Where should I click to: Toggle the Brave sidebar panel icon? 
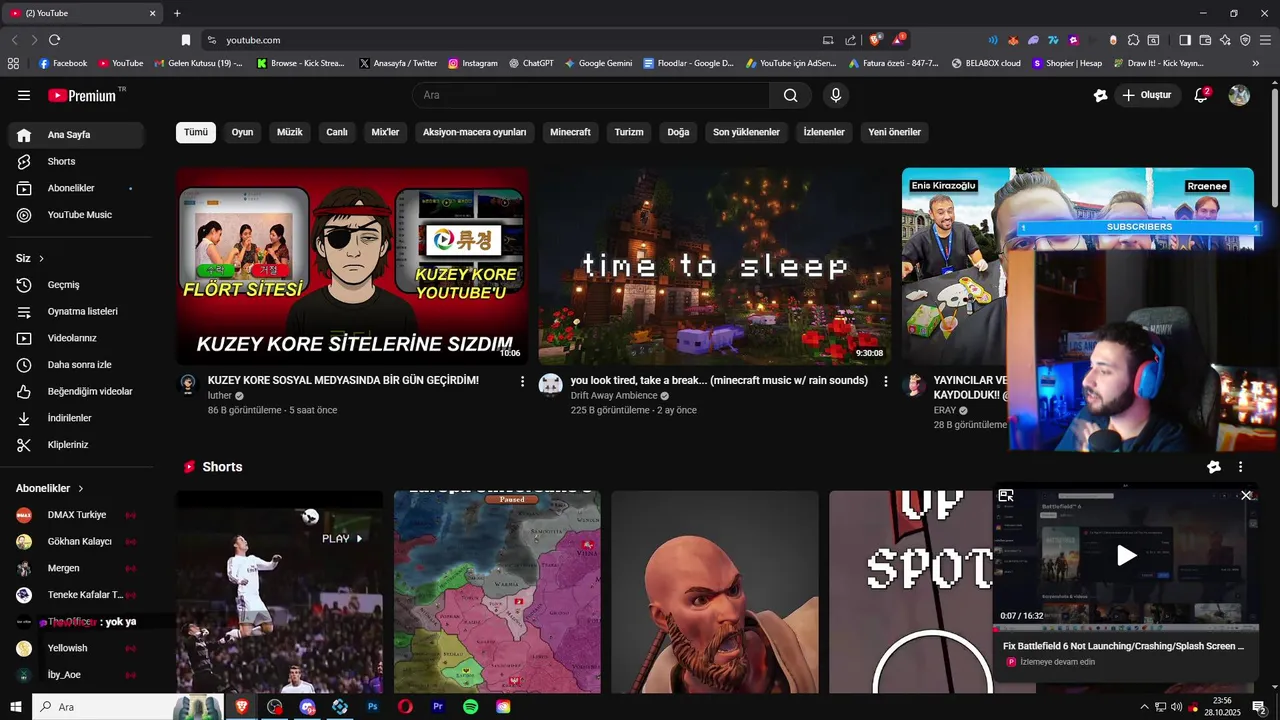(1185, 40)
